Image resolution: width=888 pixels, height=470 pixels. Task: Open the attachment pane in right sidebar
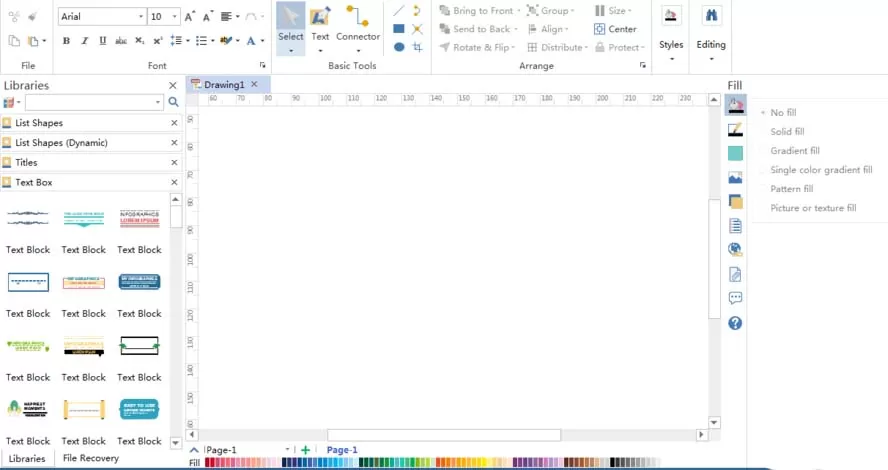(735, 275)
